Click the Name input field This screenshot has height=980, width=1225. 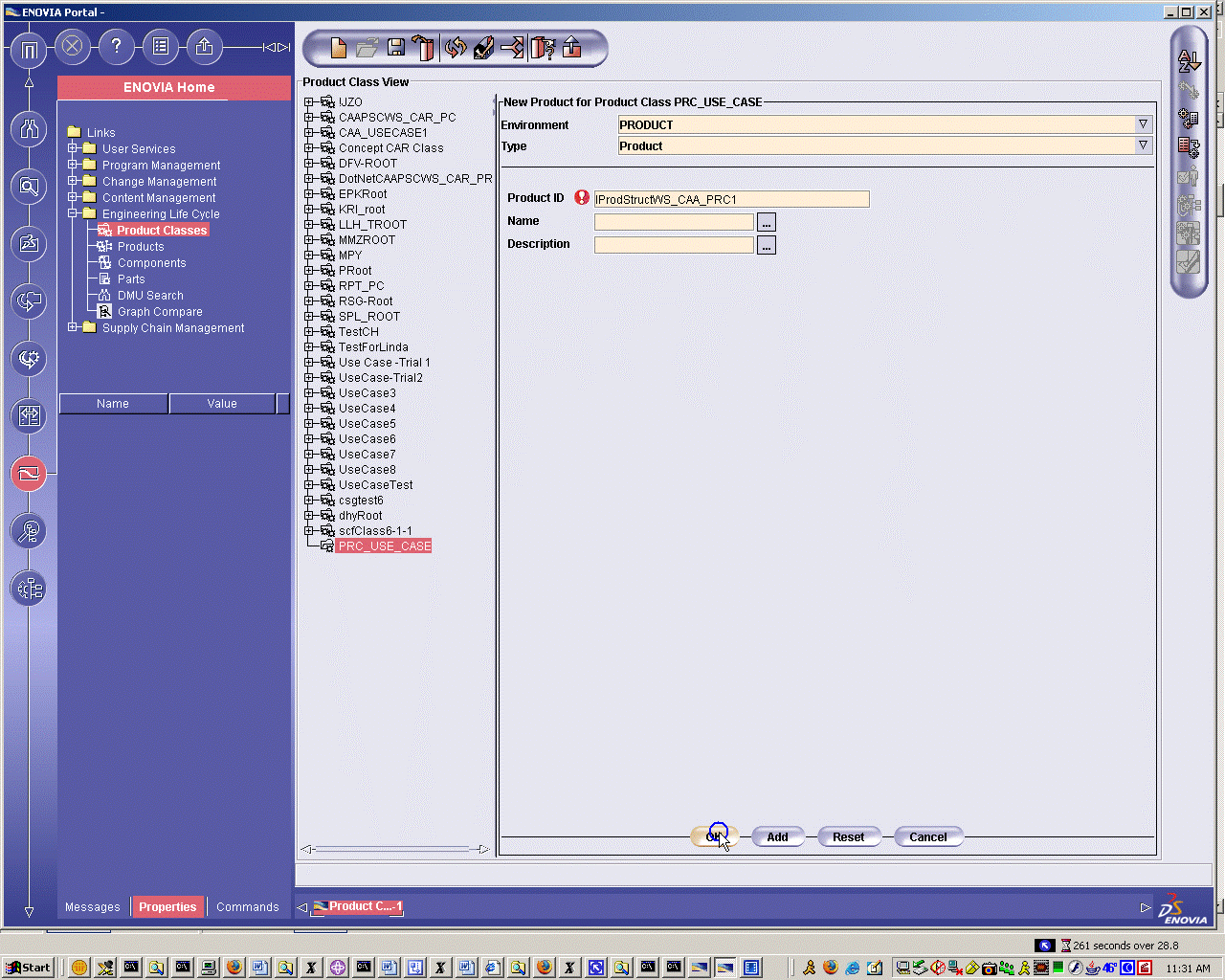[x=675, y=222]
